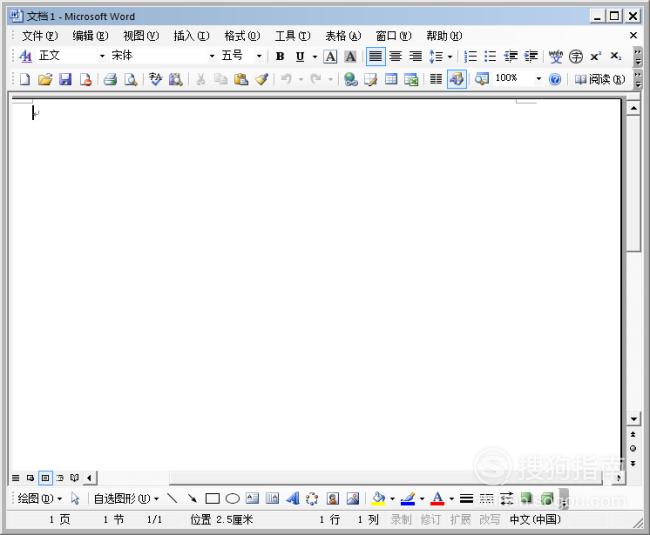
Task: Toggle the Drawing toolbar button
Action: 457,79
